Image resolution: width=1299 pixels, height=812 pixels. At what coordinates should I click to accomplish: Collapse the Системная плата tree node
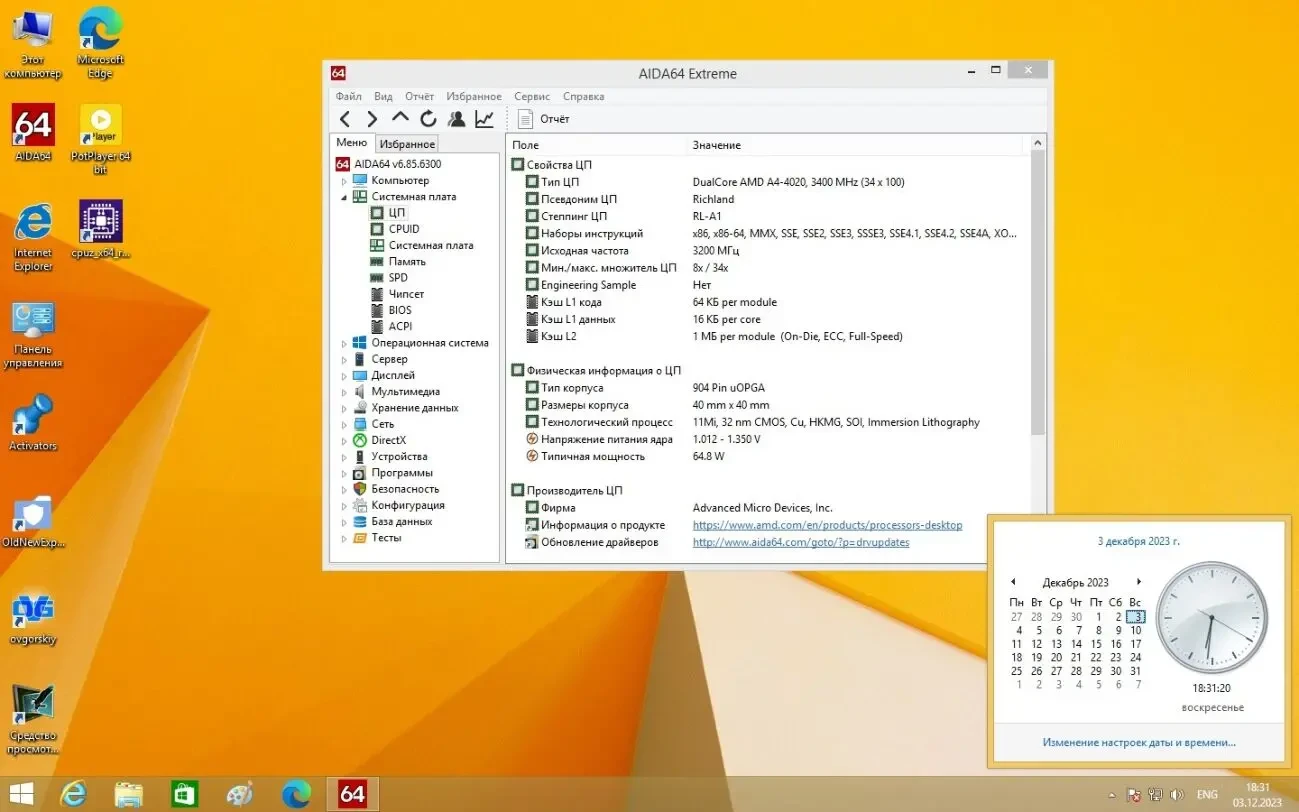click(345, 197)
